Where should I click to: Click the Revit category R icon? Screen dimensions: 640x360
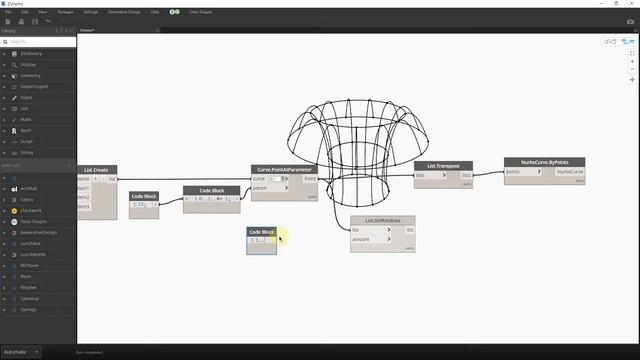[x=14, y=131]
